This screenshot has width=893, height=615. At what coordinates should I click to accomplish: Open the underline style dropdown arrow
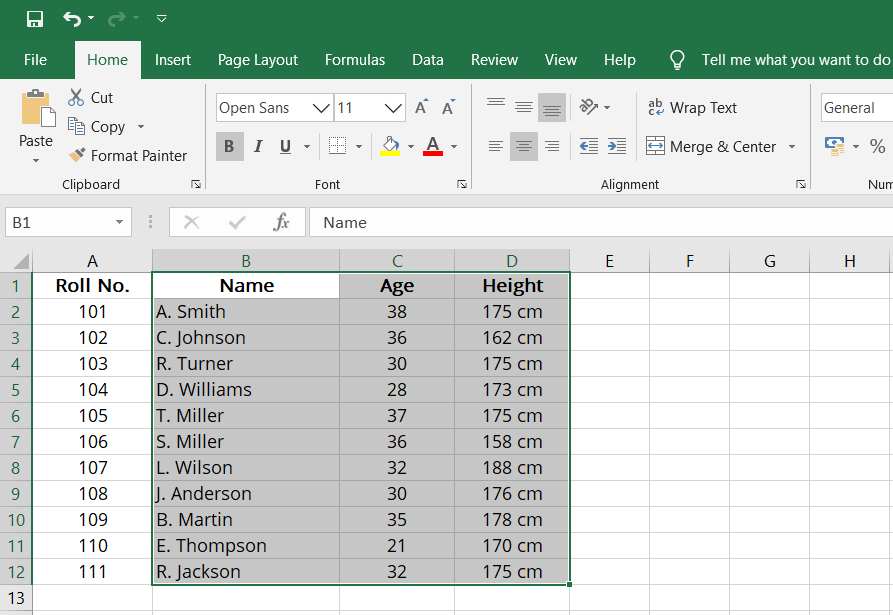pyautogui.click(x=306, y=146)
